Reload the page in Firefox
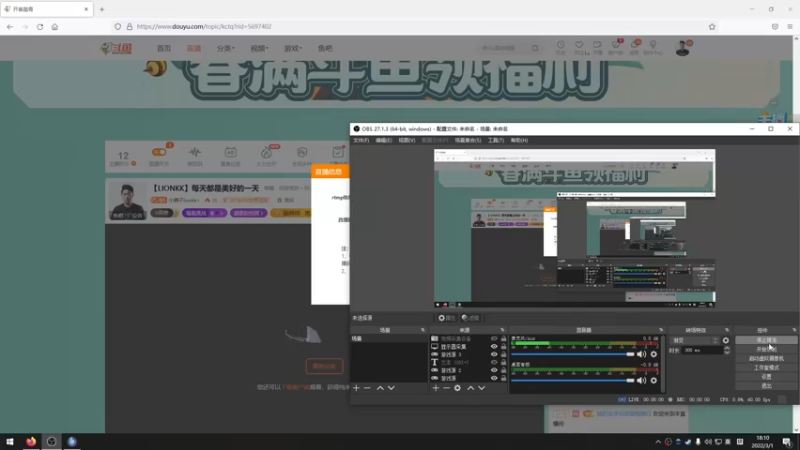This screenshot has height=450, width=800. click(x=40, y=27)
